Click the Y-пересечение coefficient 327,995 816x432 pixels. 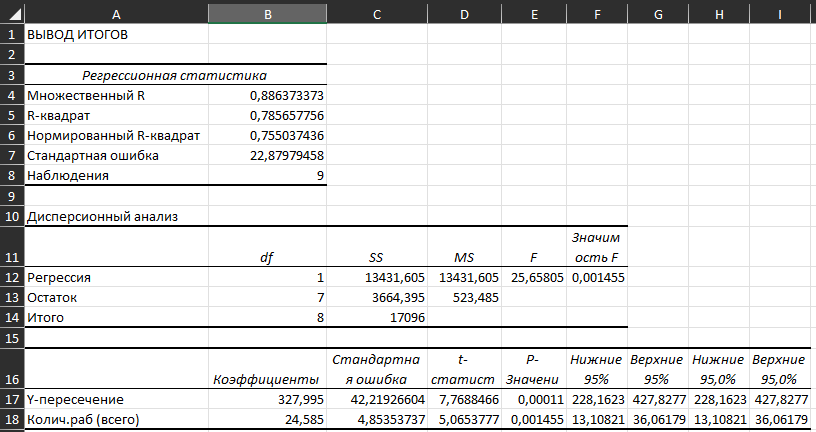click(267, 398)
